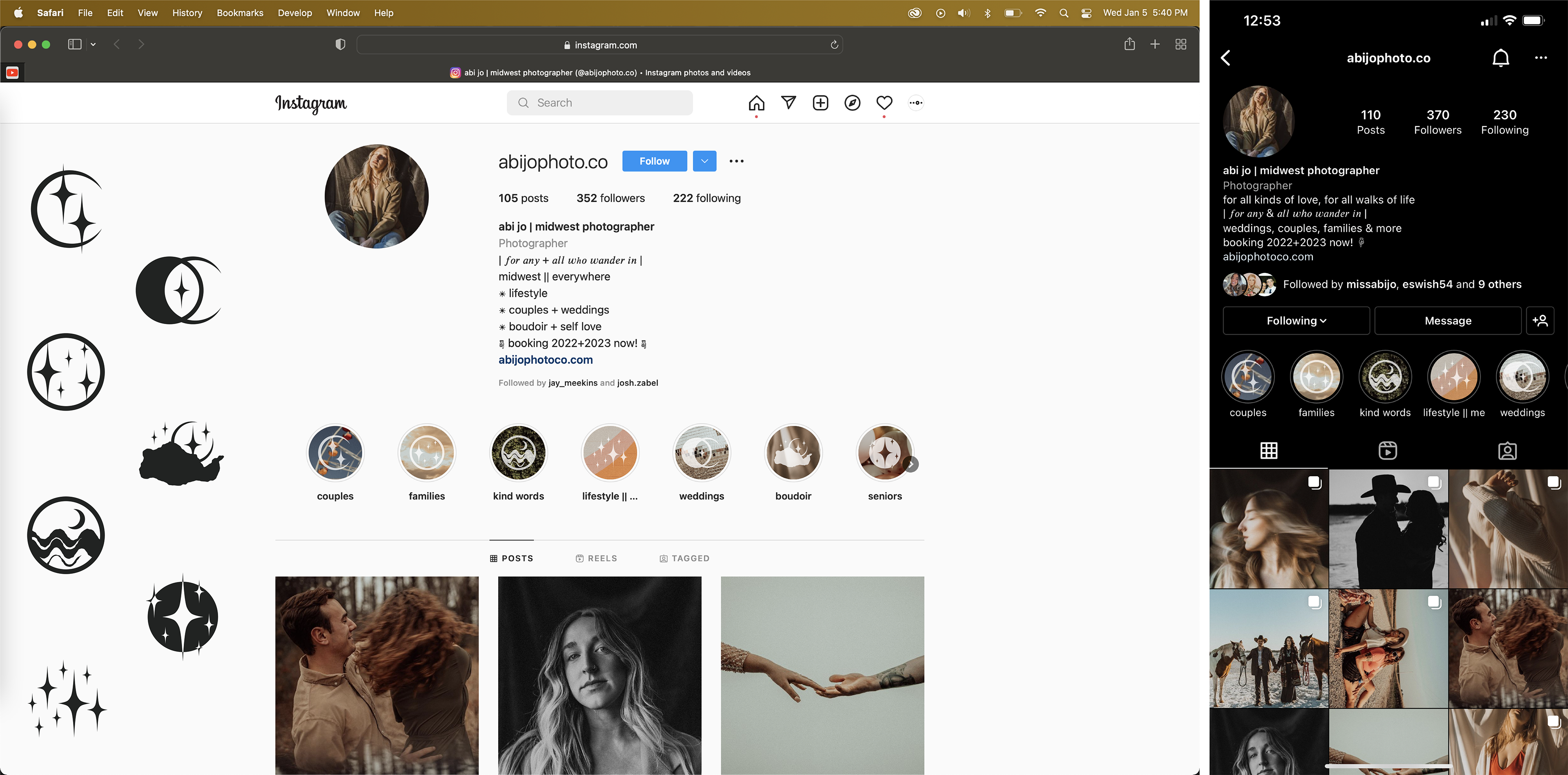
Task: Open the families highlight on desktop
Action: point(427,453)
